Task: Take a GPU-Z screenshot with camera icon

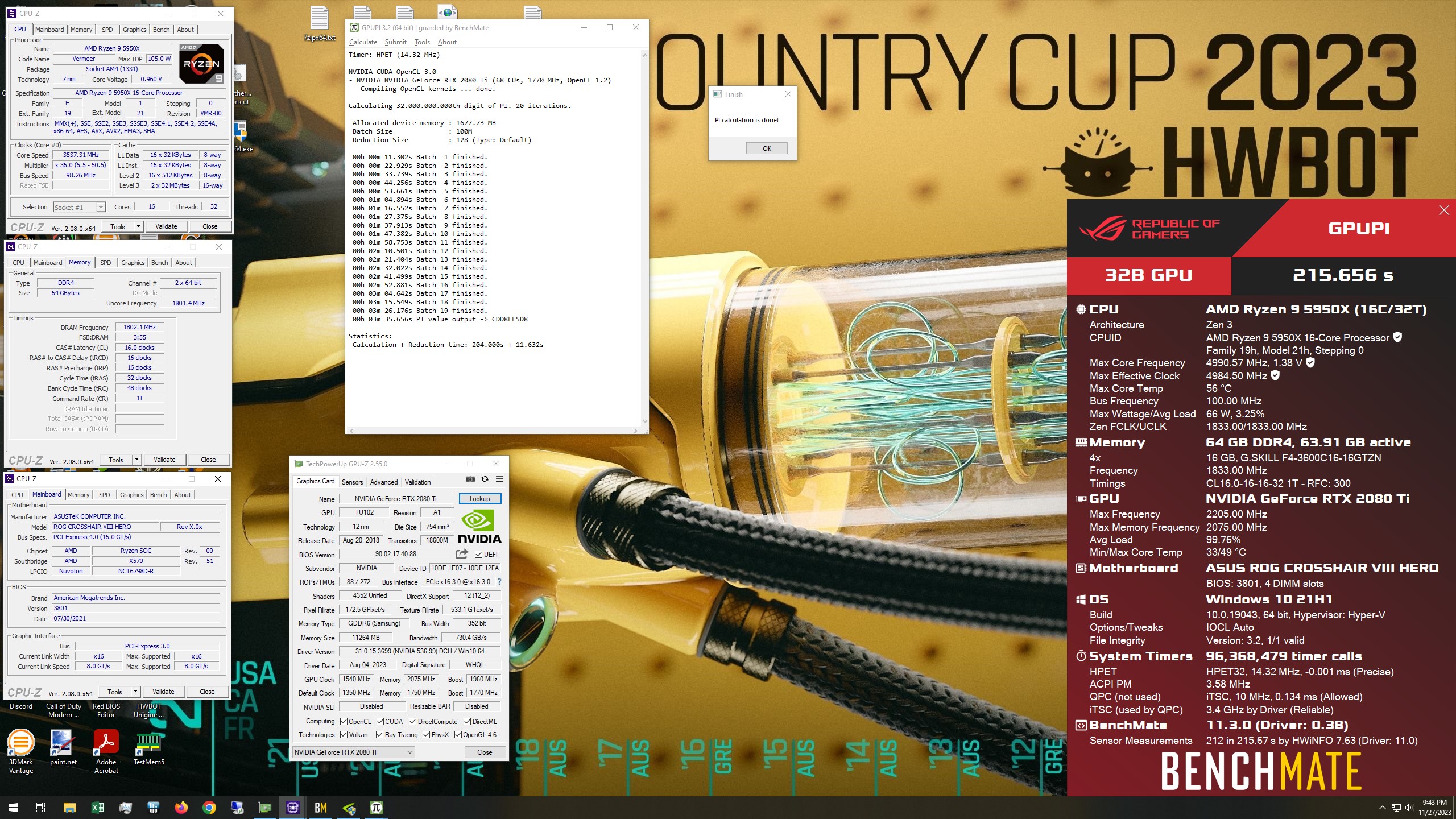Action: point(470,479)
